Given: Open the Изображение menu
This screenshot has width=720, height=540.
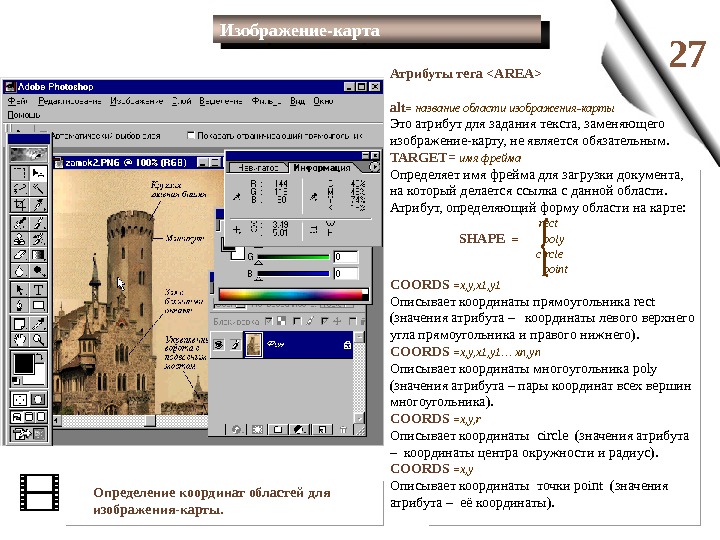Looking at the screenshot, I should [137, 101].
